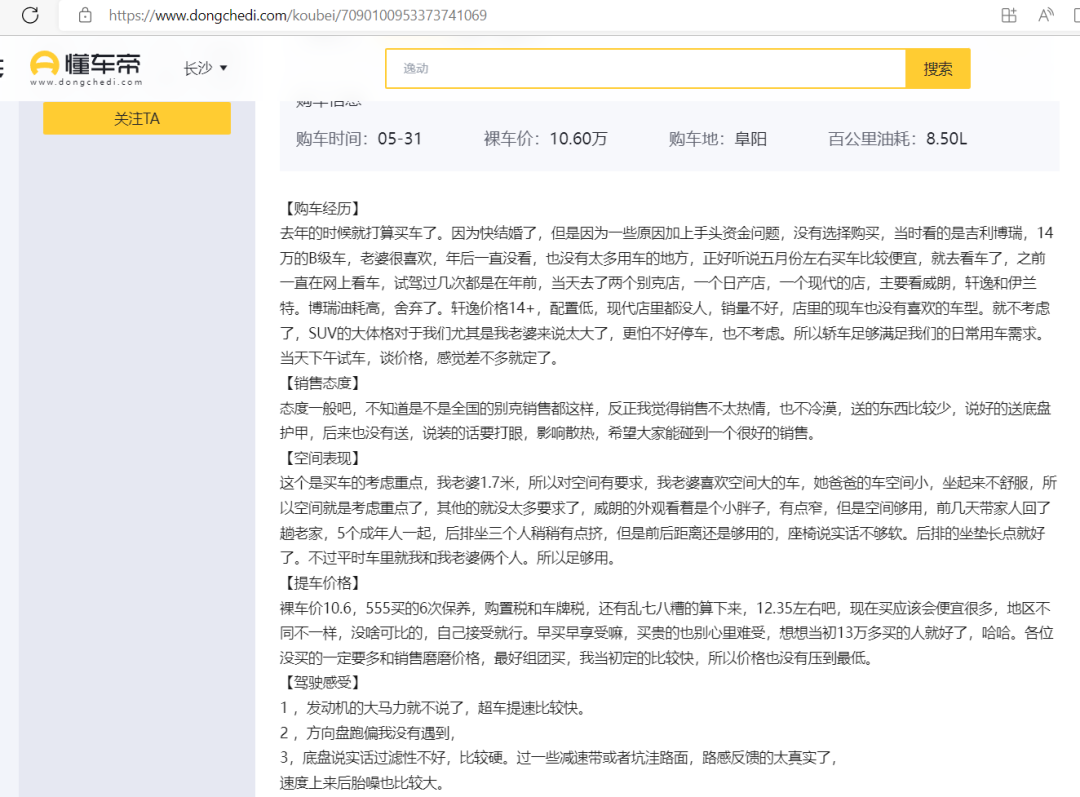Click the 百公里油耗 8.50L value
The height and width of the screenshot is (797, 1080).
pos(946,139)
